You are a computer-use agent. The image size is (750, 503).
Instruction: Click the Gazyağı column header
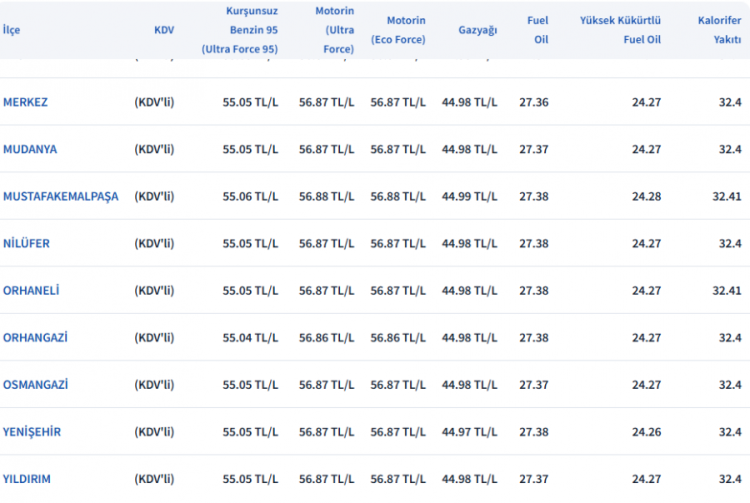coord(477,30)
